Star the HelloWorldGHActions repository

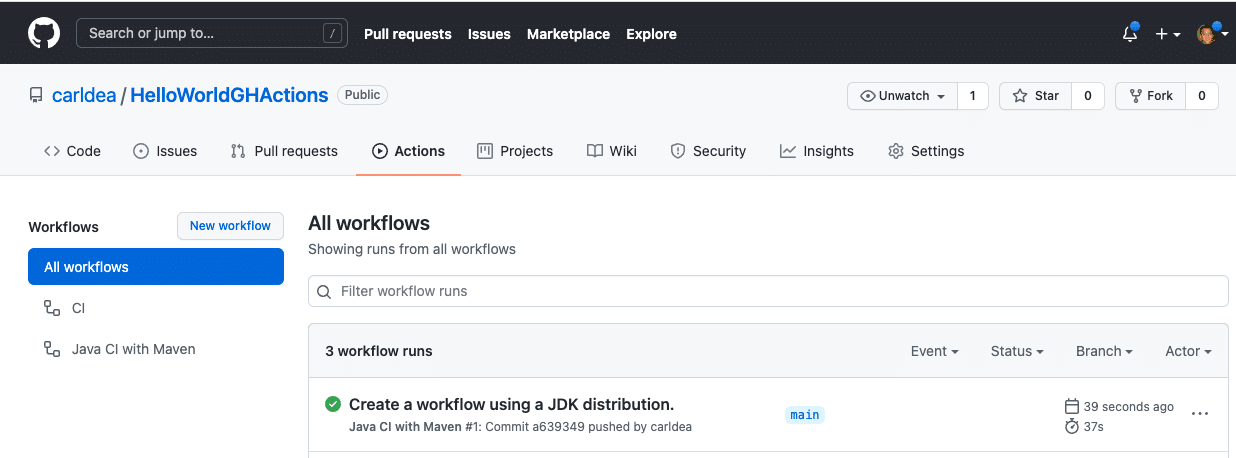point(1036,96)
